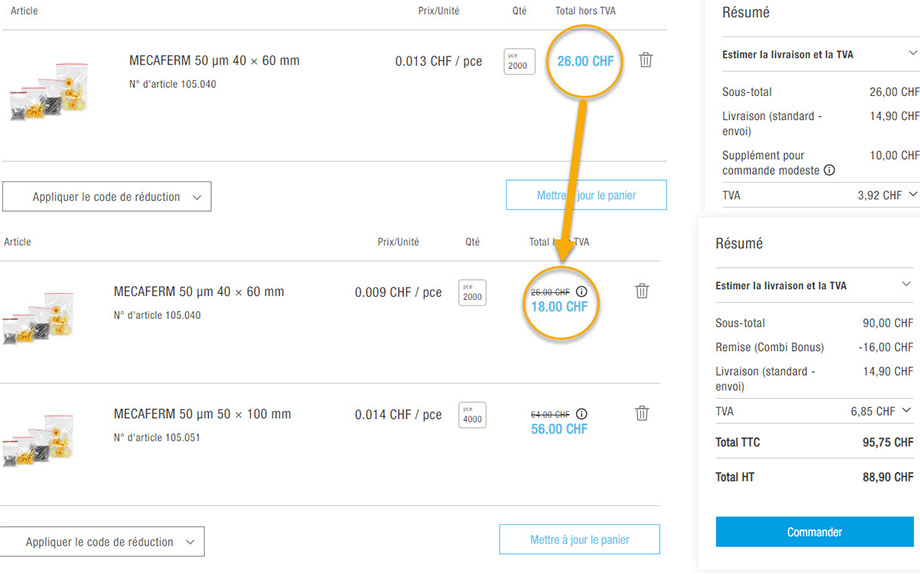Expand shipping estimate above Sous-total 26,00 CHF

(912, 54)
